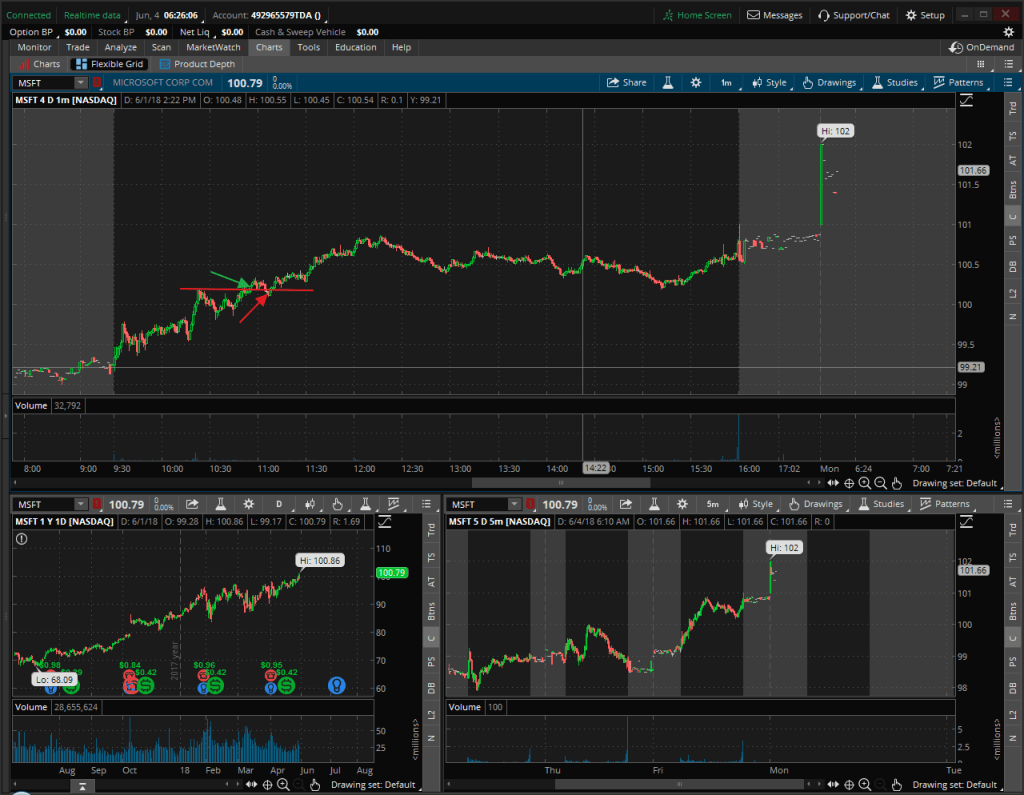The width and height of the screenshot is (1024, 795).
Task: Click the blue lightbulb event marker
Action: (x=338, y=685)
